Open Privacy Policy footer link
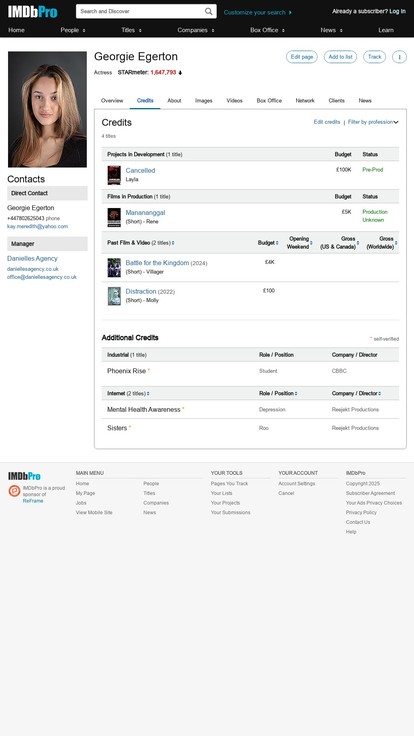This screenshot has height=736, width=414. (361, 513)
